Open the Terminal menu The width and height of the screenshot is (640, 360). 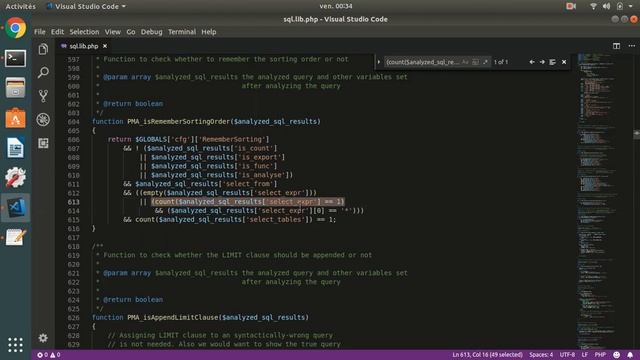pos(182,32)
